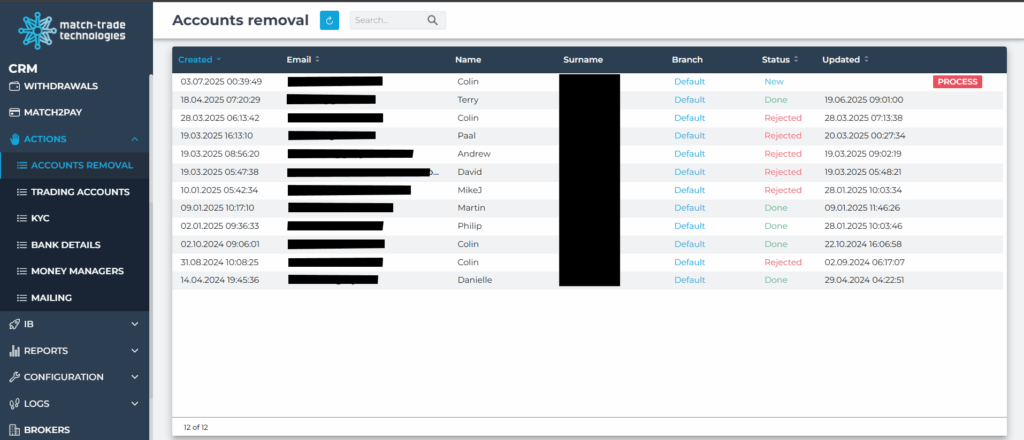The width and height of the screenshot is (1024, 440).
Task: Open the Mailing section
Action: pos(51,297)
